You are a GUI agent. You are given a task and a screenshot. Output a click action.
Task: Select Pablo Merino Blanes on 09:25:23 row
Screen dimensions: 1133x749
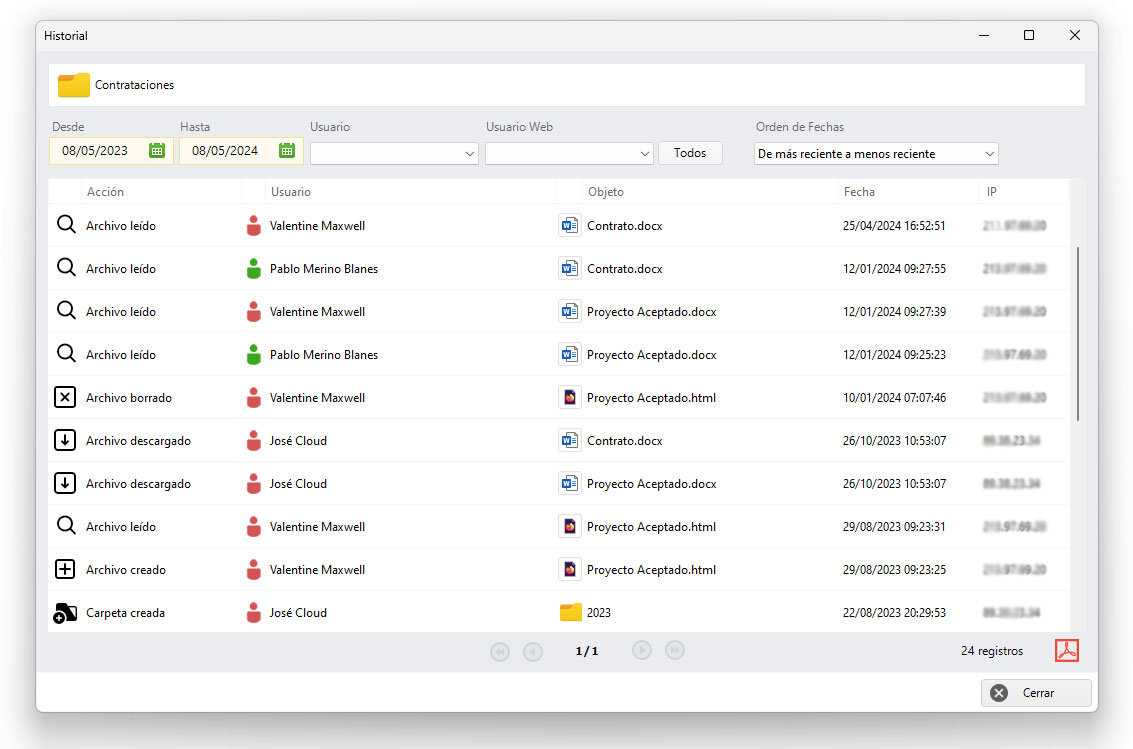[324, 355]
